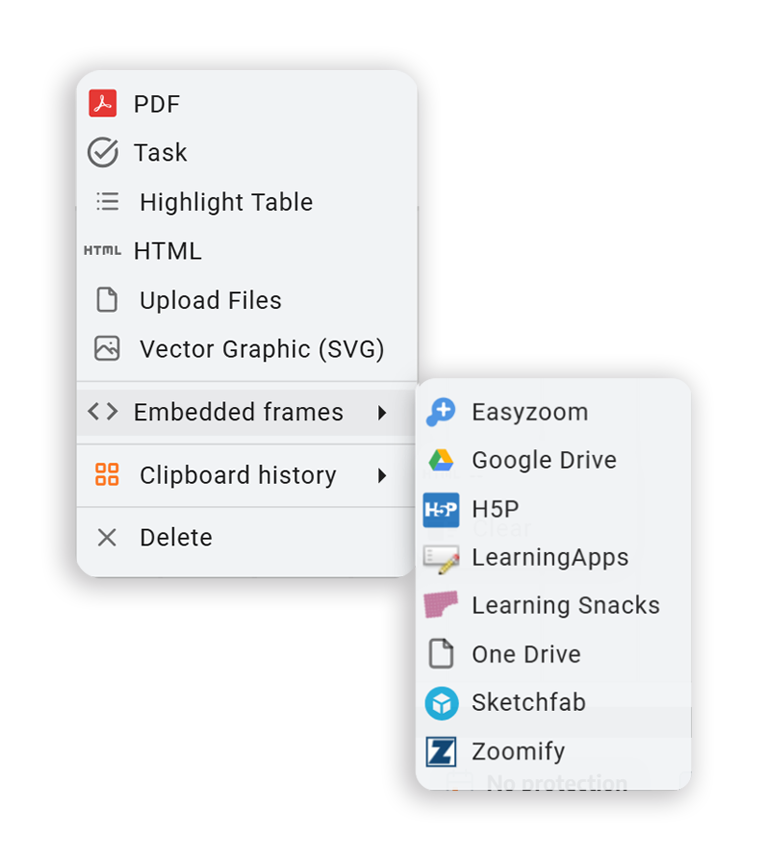Expand the Embedded frames submenu arrow
Image resolution: width=767 pixels, height=861 pixels.
[x=382, y=412]
